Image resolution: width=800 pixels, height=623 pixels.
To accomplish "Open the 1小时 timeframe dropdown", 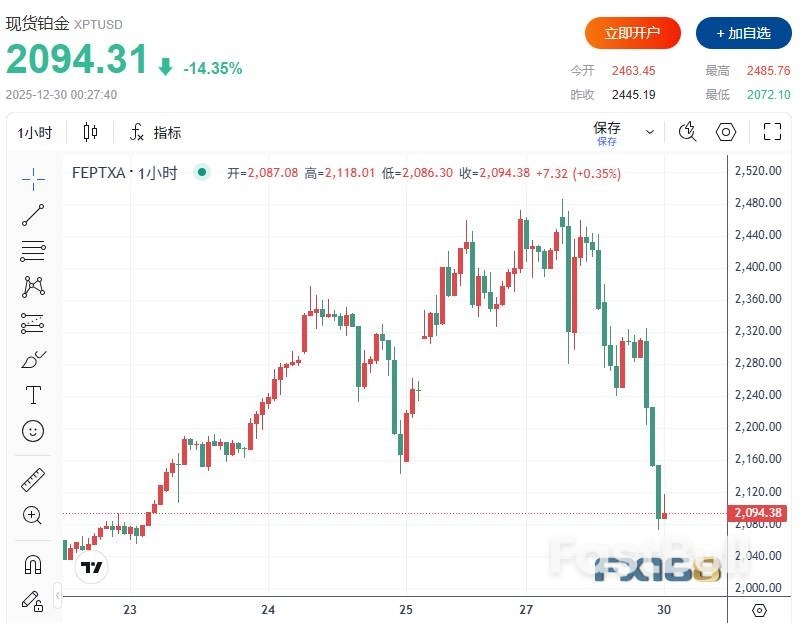I will pyautogui.click(x=35, y=132).
